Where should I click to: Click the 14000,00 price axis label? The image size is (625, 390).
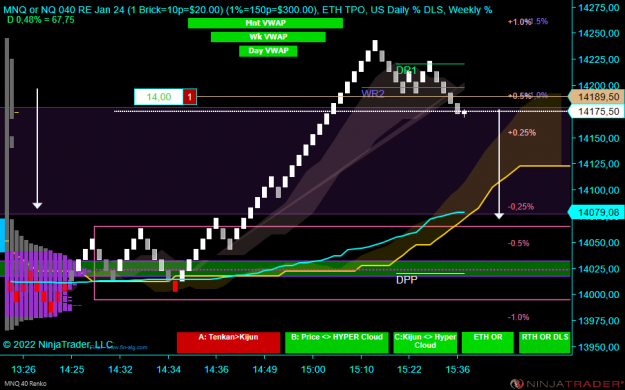[x=598, y=295]
